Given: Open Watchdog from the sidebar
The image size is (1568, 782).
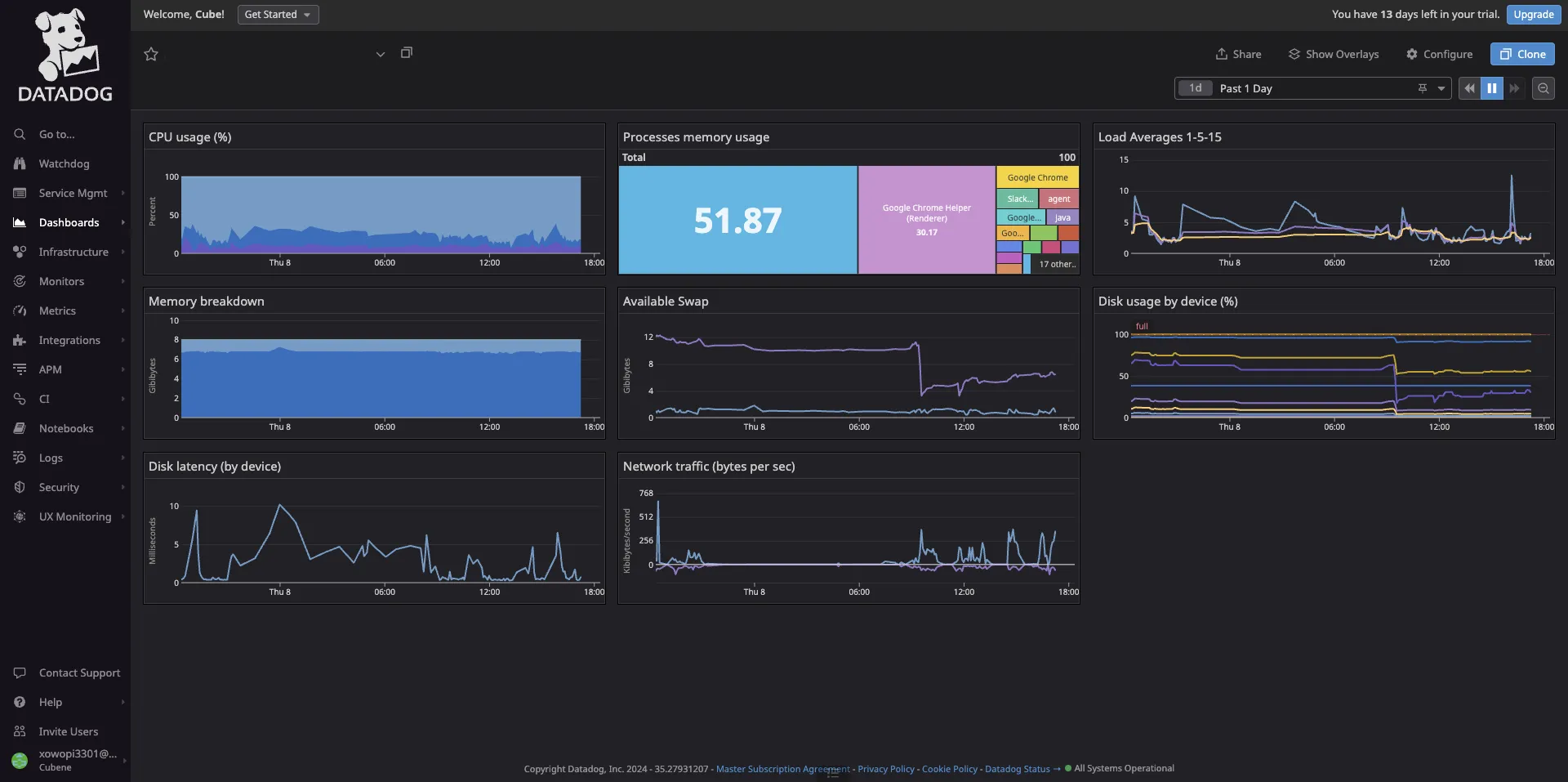Looking at the screenshot, I should point(64,163).
